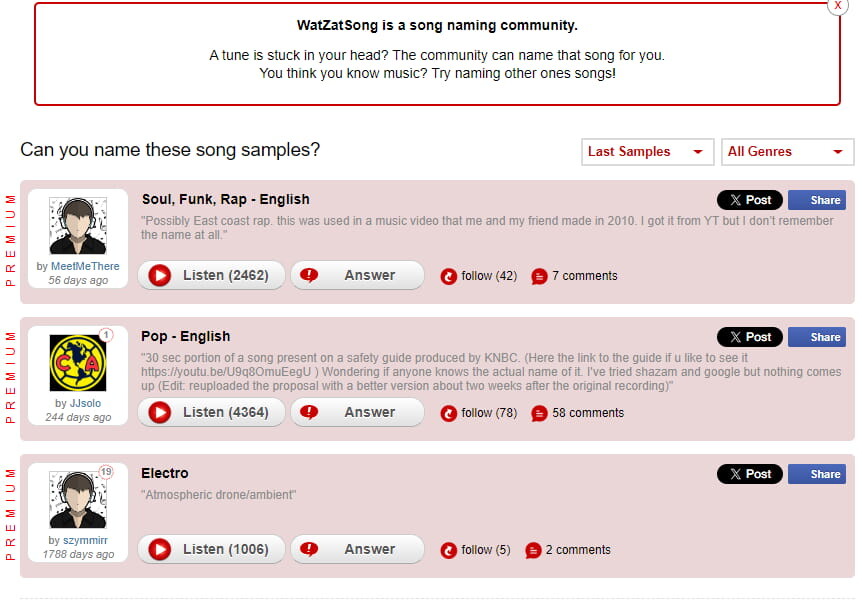Post the Soul, Funk, Rap sample to X

(749, 200)
